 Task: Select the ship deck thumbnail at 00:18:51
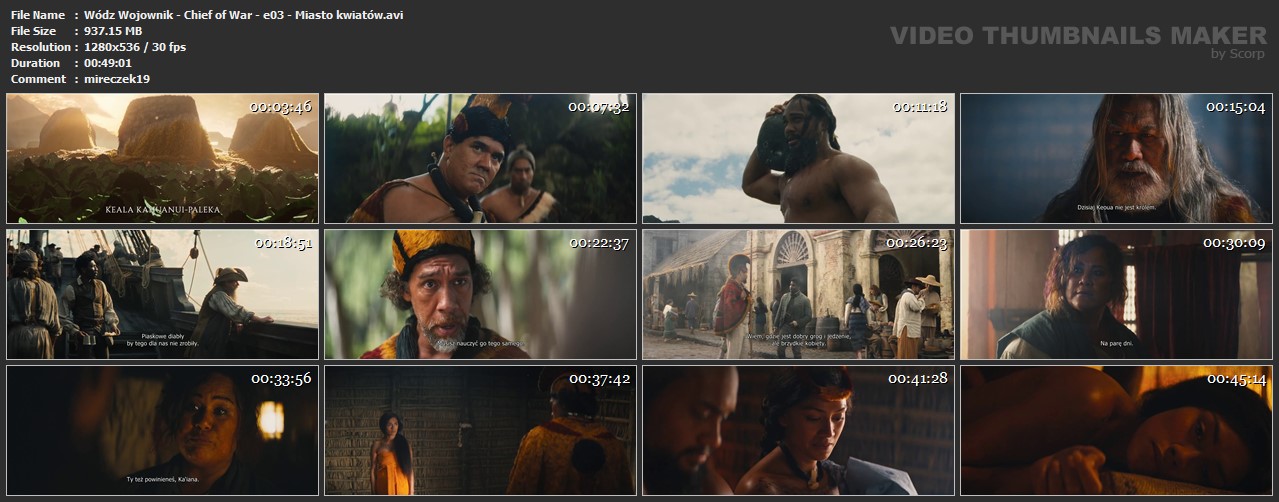tap(162, 294)
